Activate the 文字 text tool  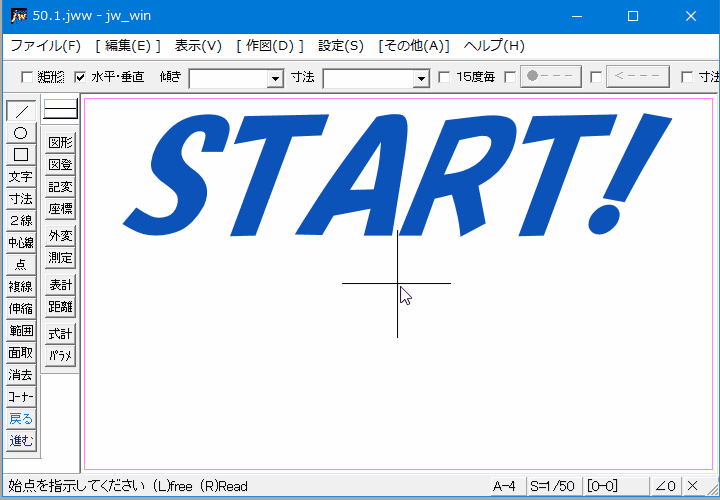click(x=21, y=176)
